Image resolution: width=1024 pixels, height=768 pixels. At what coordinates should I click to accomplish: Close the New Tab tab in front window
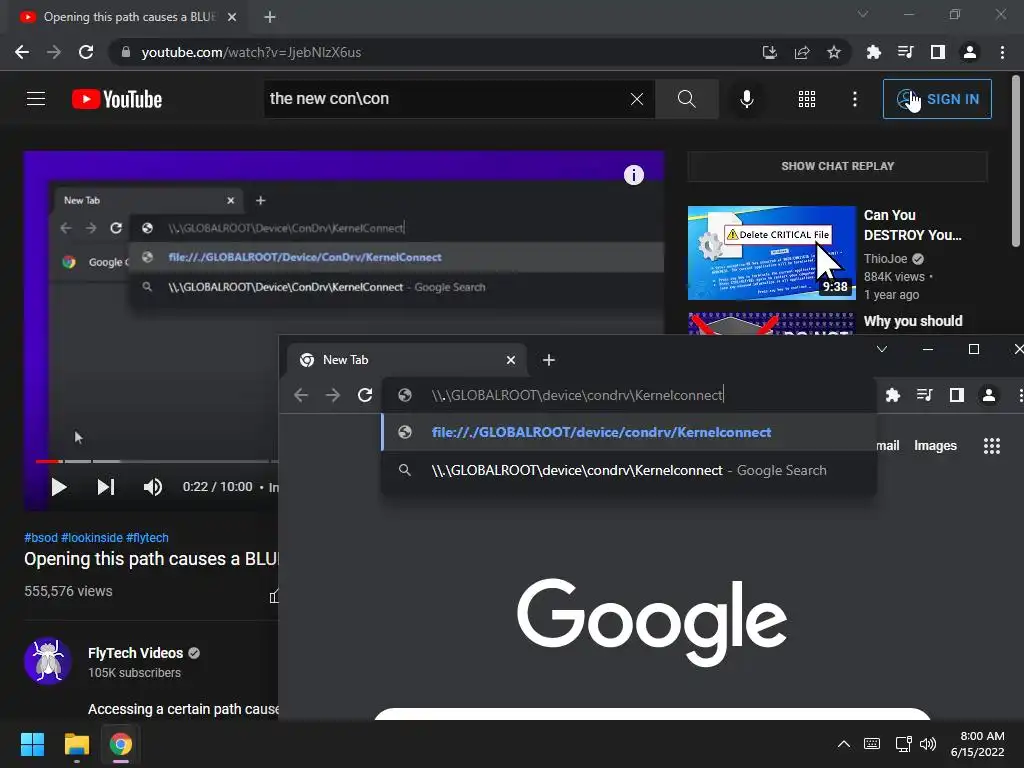pyautogui.click(x=511, y=360)
